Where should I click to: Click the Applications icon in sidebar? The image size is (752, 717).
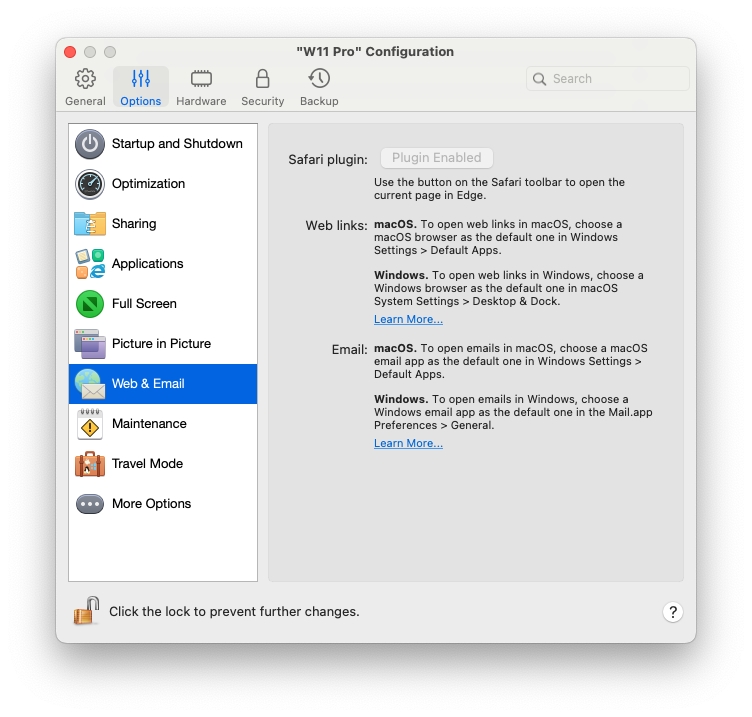click(90, 264)
